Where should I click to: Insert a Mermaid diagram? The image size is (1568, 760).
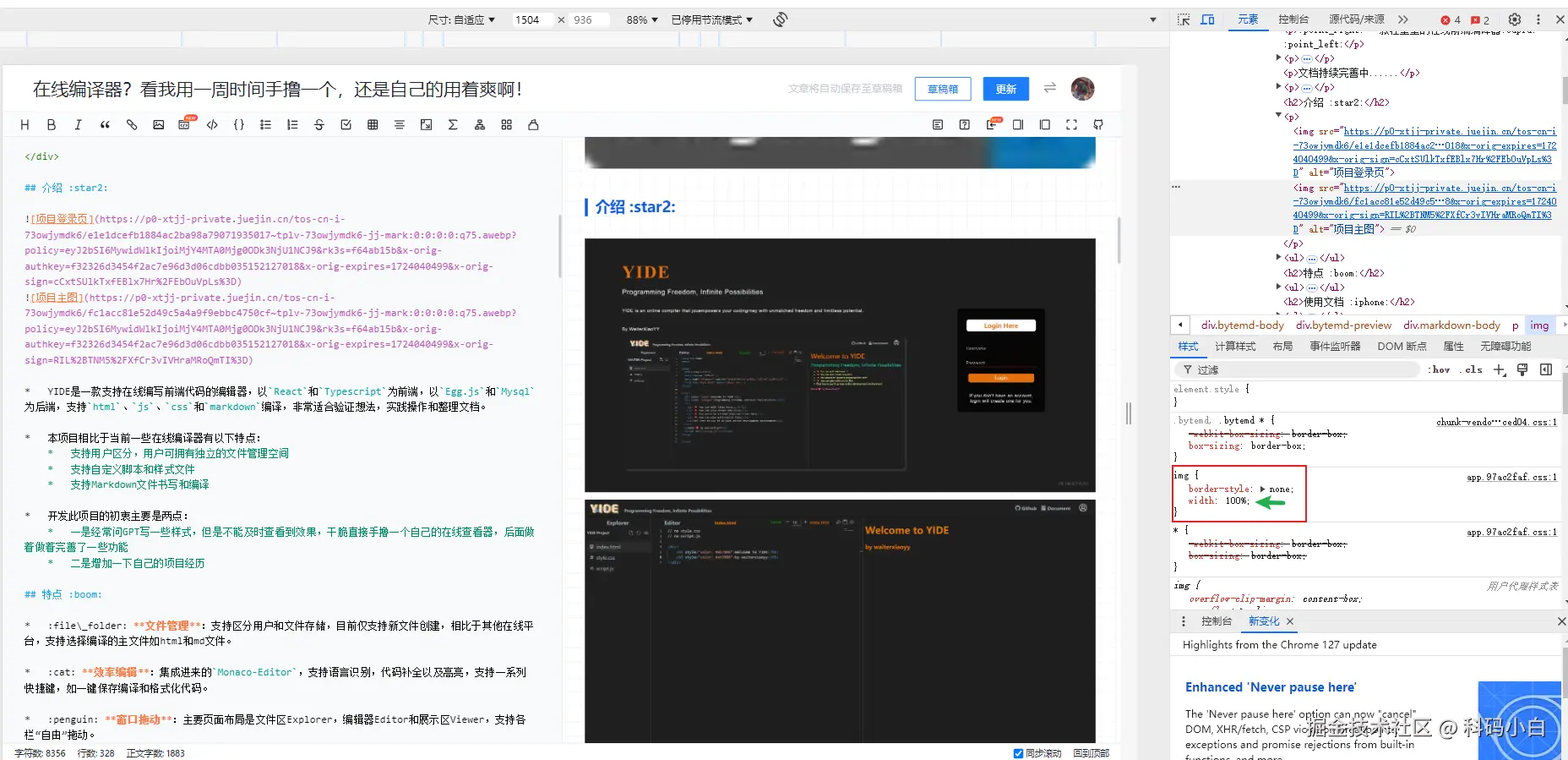[x=480, y=124]
